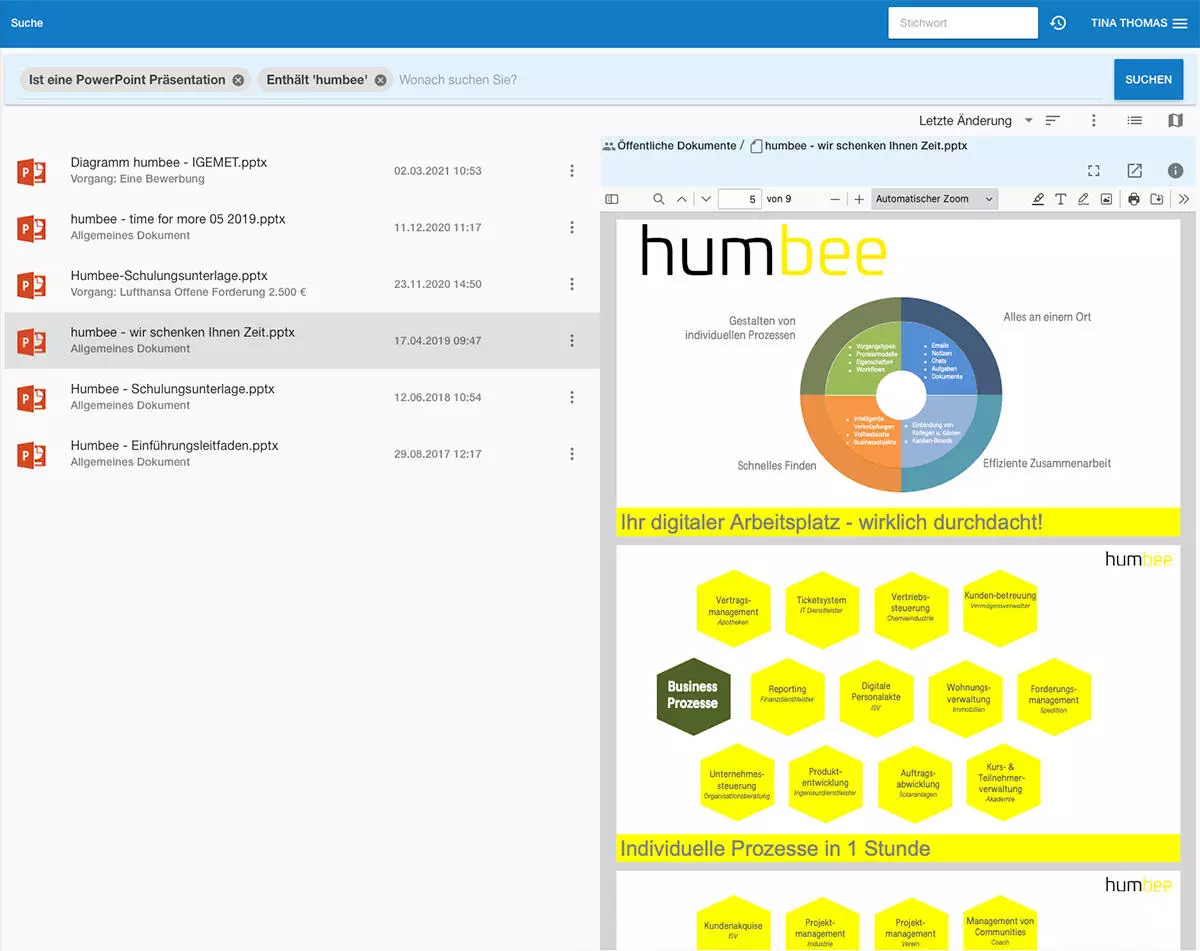Click PowerPoint icon of Humbee - Einführungsleitfaden.pptx
The image size is (1200, 951).
click(32, 455)
